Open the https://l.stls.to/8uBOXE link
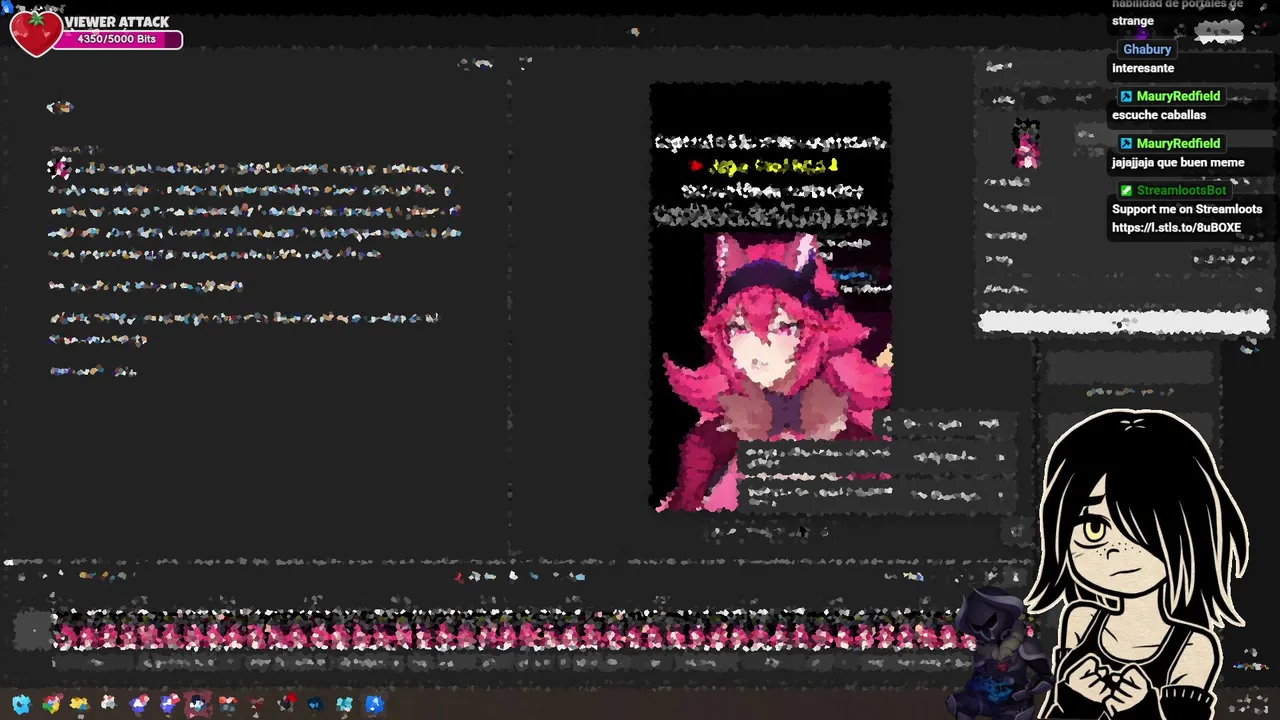Viewport: 1280px width, 720px height. click(1176, 228)
